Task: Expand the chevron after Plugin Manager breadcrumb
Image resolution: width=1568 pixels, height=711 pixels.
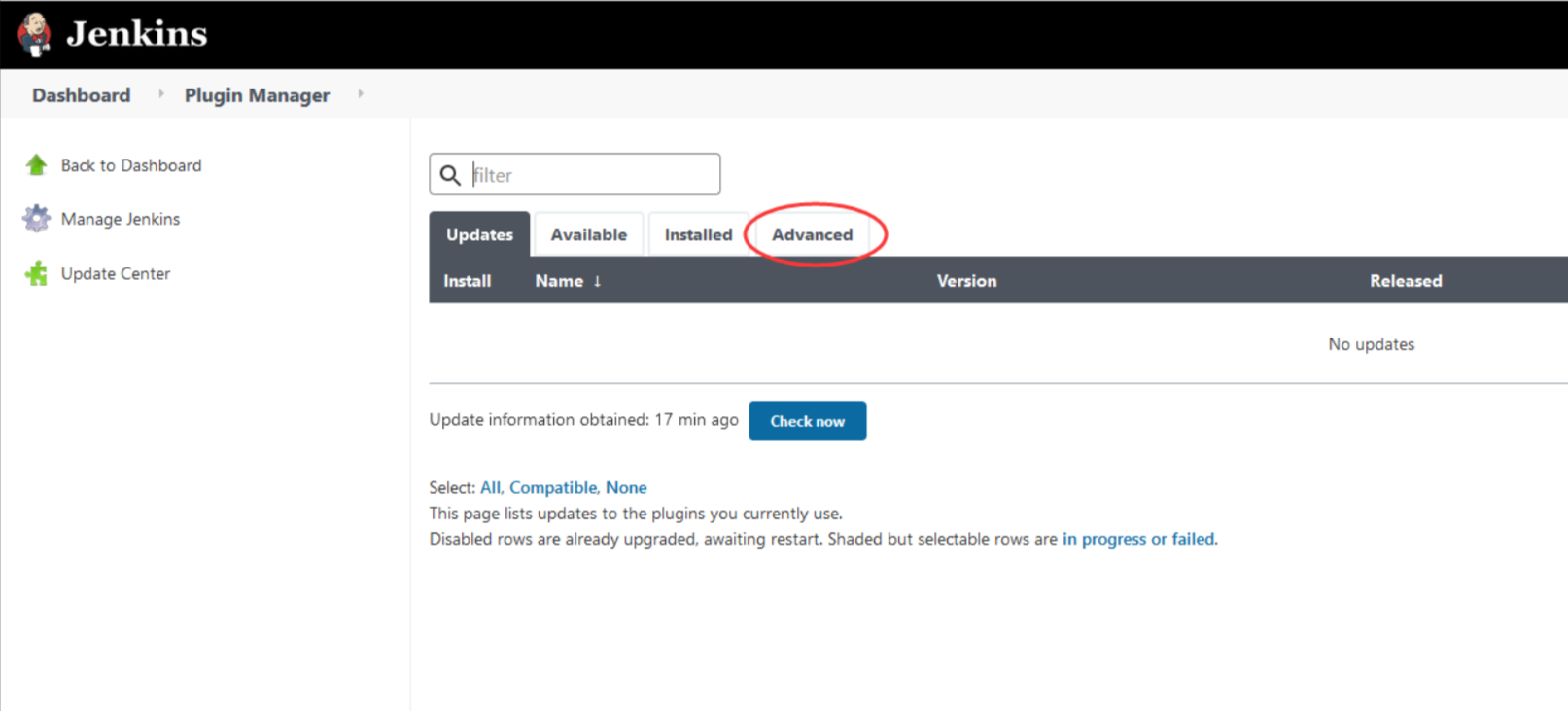Action: click(x=361, y=94)
